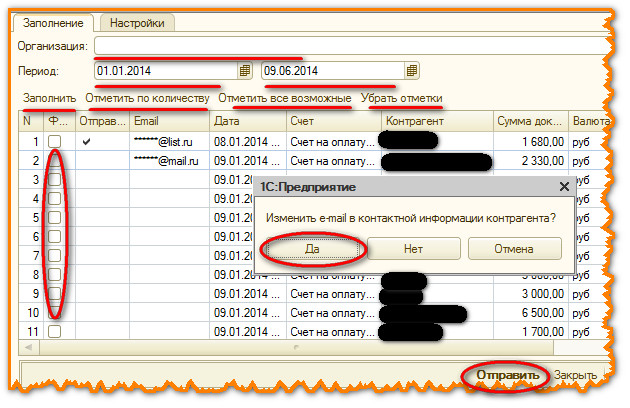Confirm with the Да button
The height and width of the screenshot is (408, 630).
click(312, 249)
